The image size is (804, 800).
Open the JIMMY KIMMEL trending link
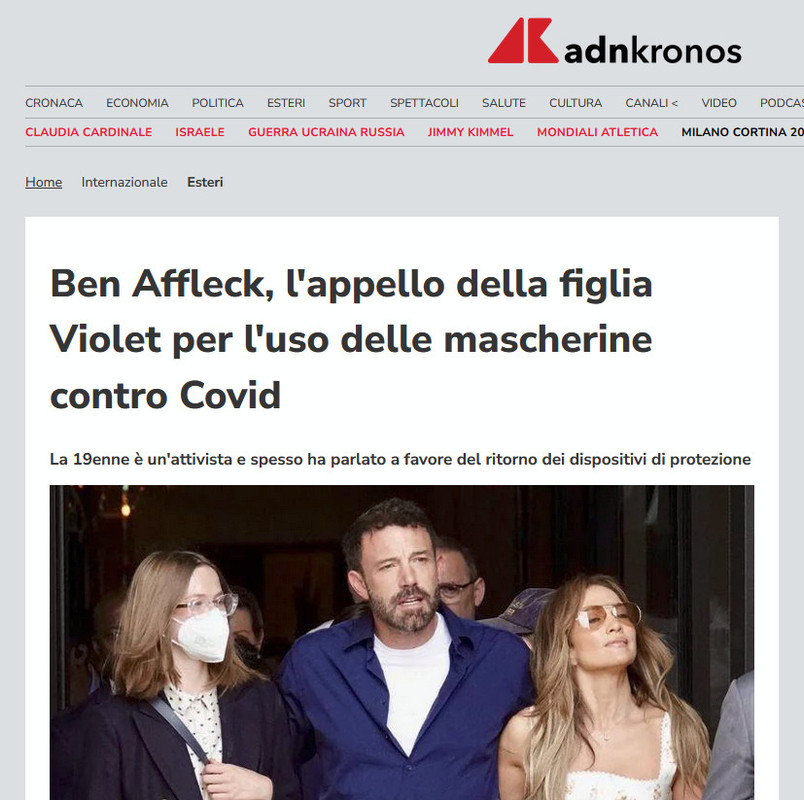click(x=470, y=132)
